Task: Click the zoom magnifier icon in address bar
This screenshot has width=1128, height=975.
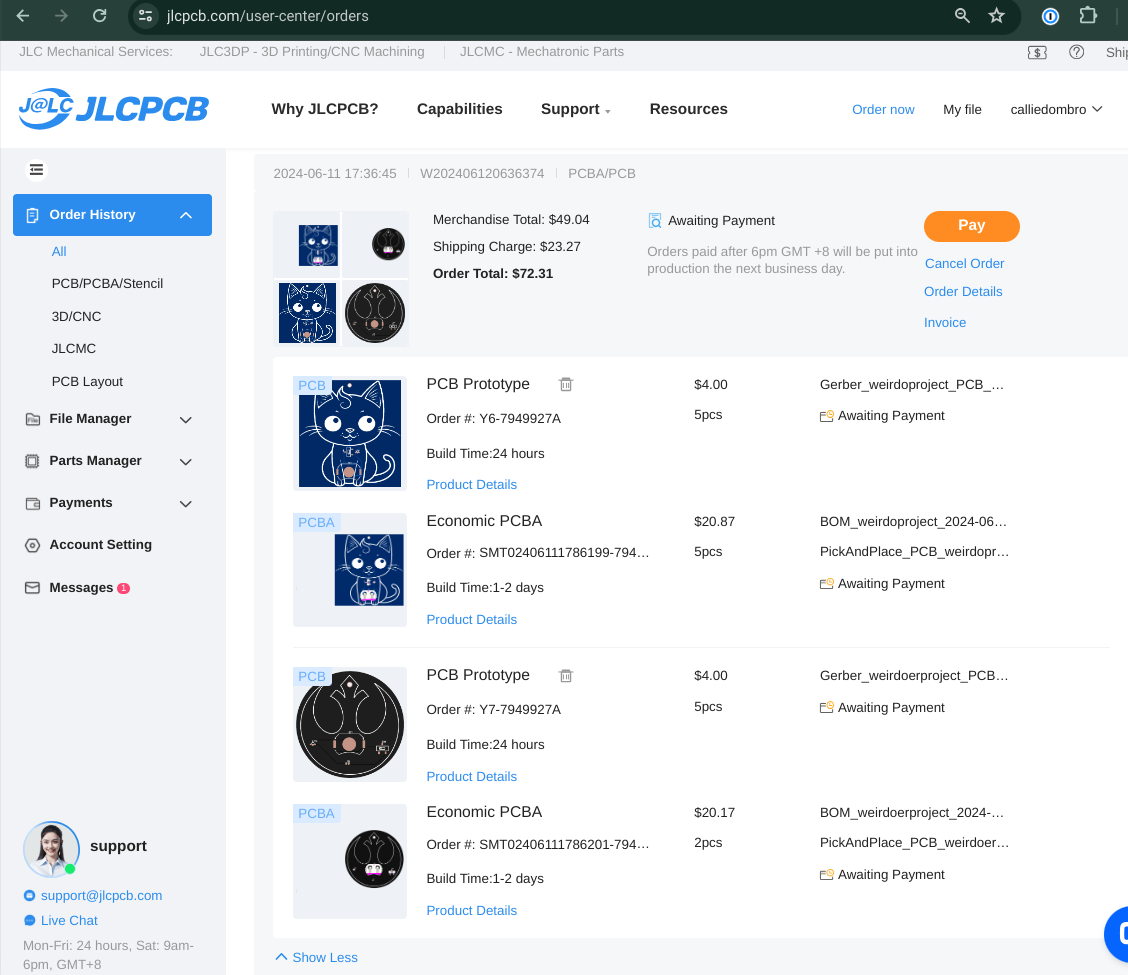Action: (x=962, y=16)
